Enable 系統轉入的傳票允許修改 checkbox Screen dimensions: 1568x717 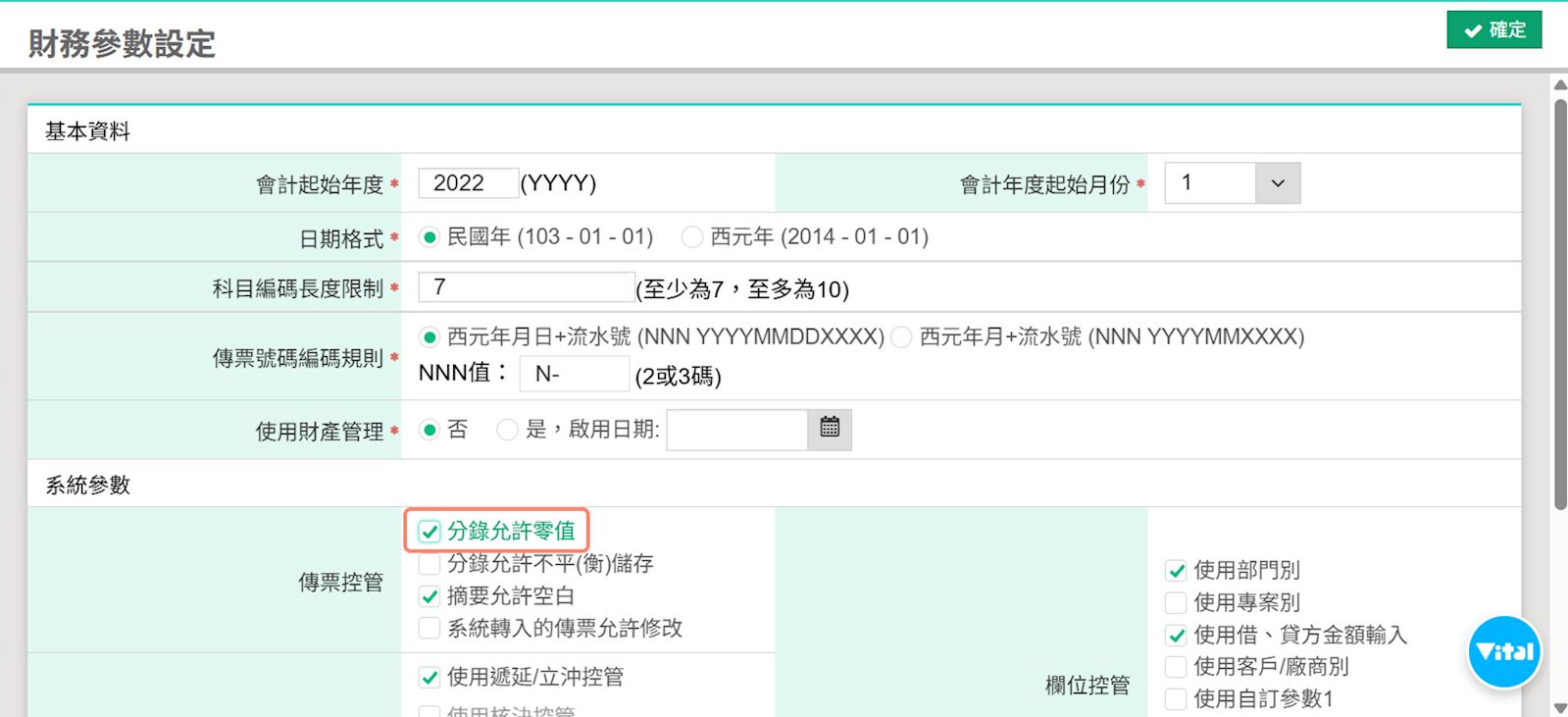point(430,629)
